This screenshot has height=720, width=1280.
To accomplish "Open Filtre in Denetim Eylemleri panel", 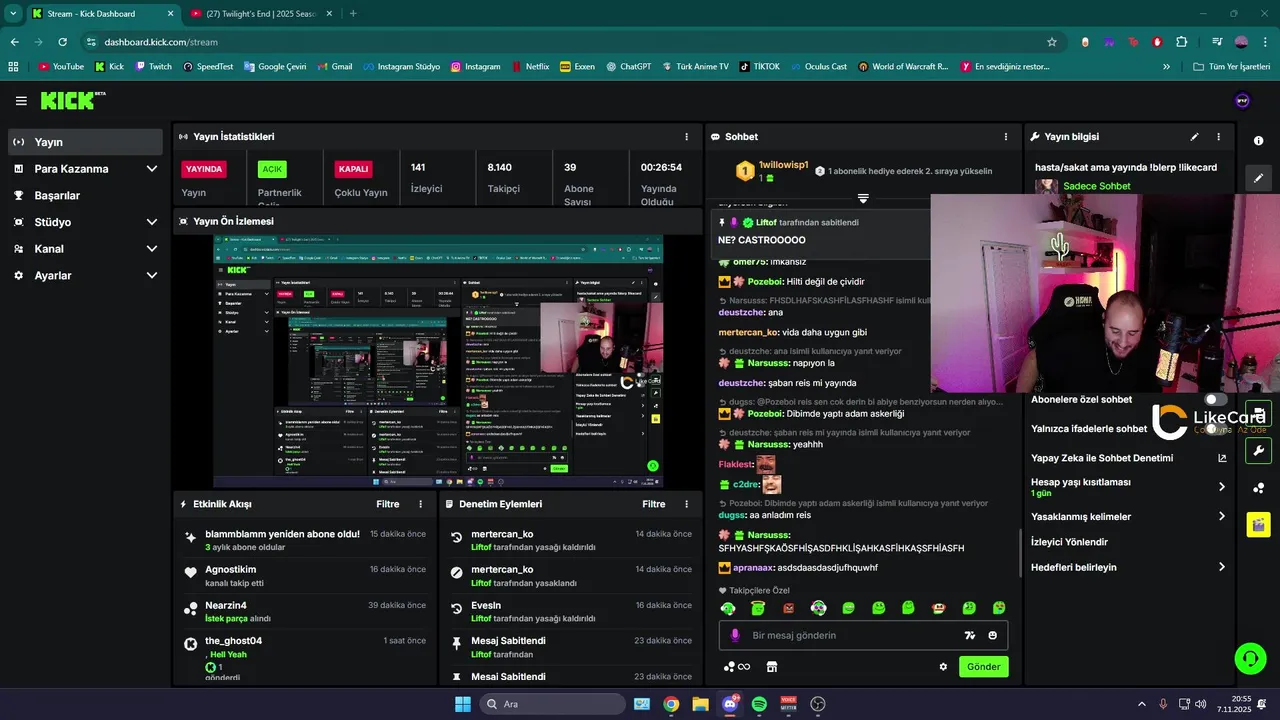I will tap(653, 505).
